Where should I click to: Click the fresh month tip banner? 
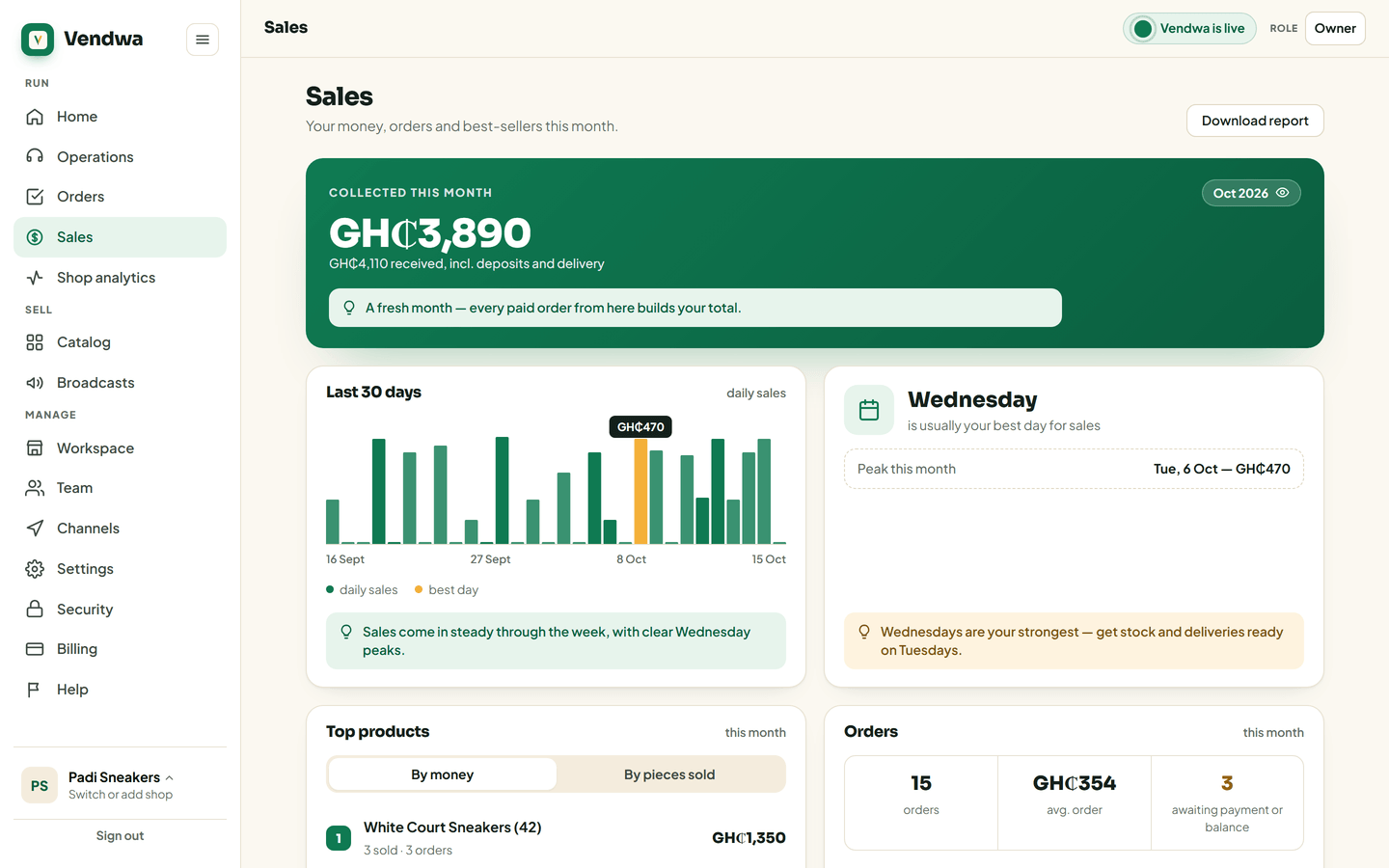pyautogui.click(x=695, y=308)
